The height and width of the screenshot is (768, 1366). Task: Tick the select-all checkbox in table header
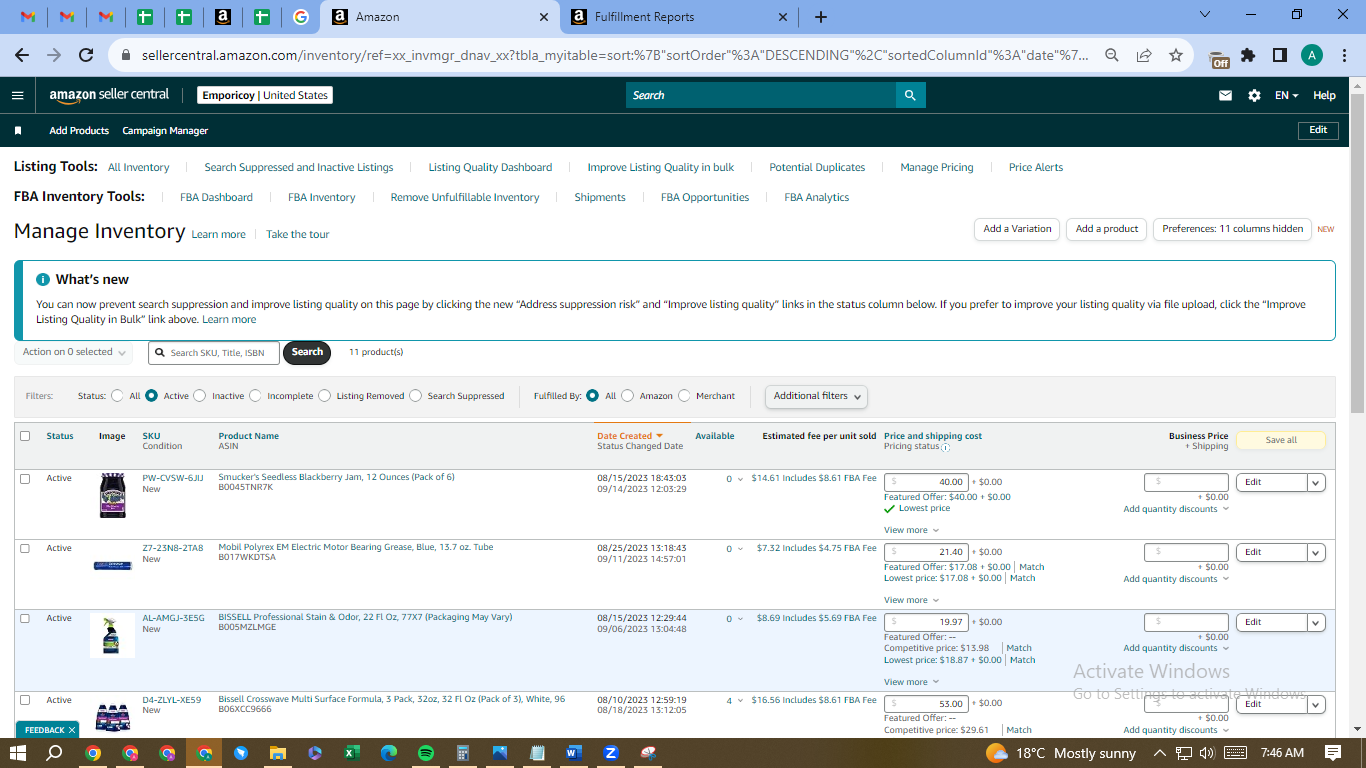(x=25, y=436)
